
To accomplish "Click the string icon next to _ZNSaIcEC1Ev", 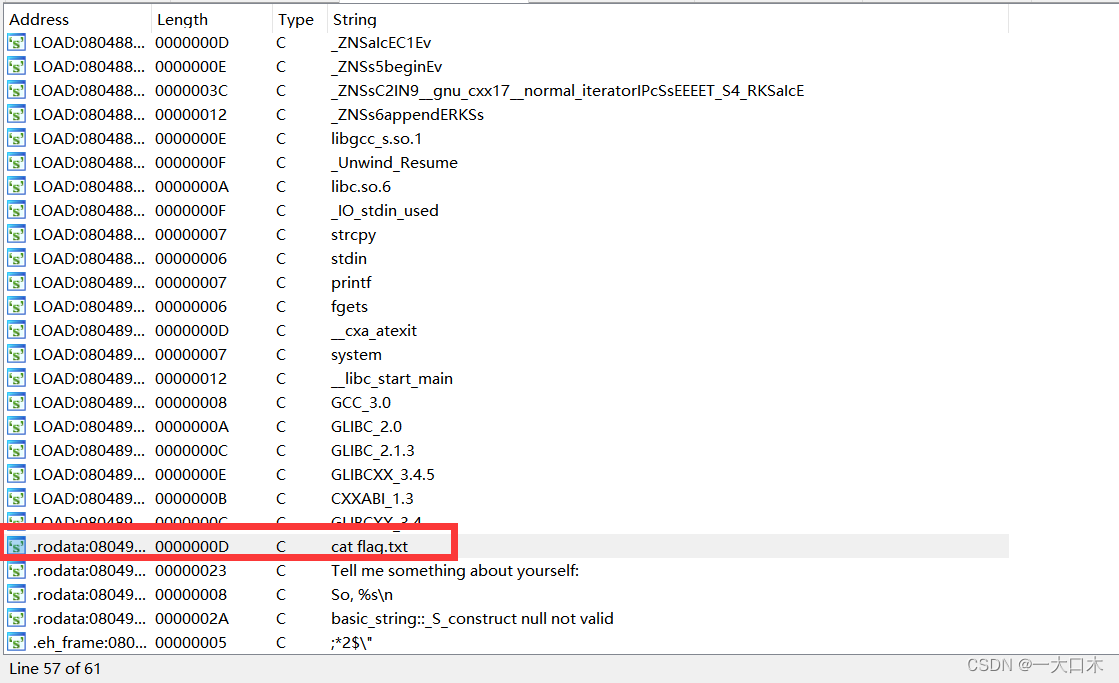I will pos(16,42).
